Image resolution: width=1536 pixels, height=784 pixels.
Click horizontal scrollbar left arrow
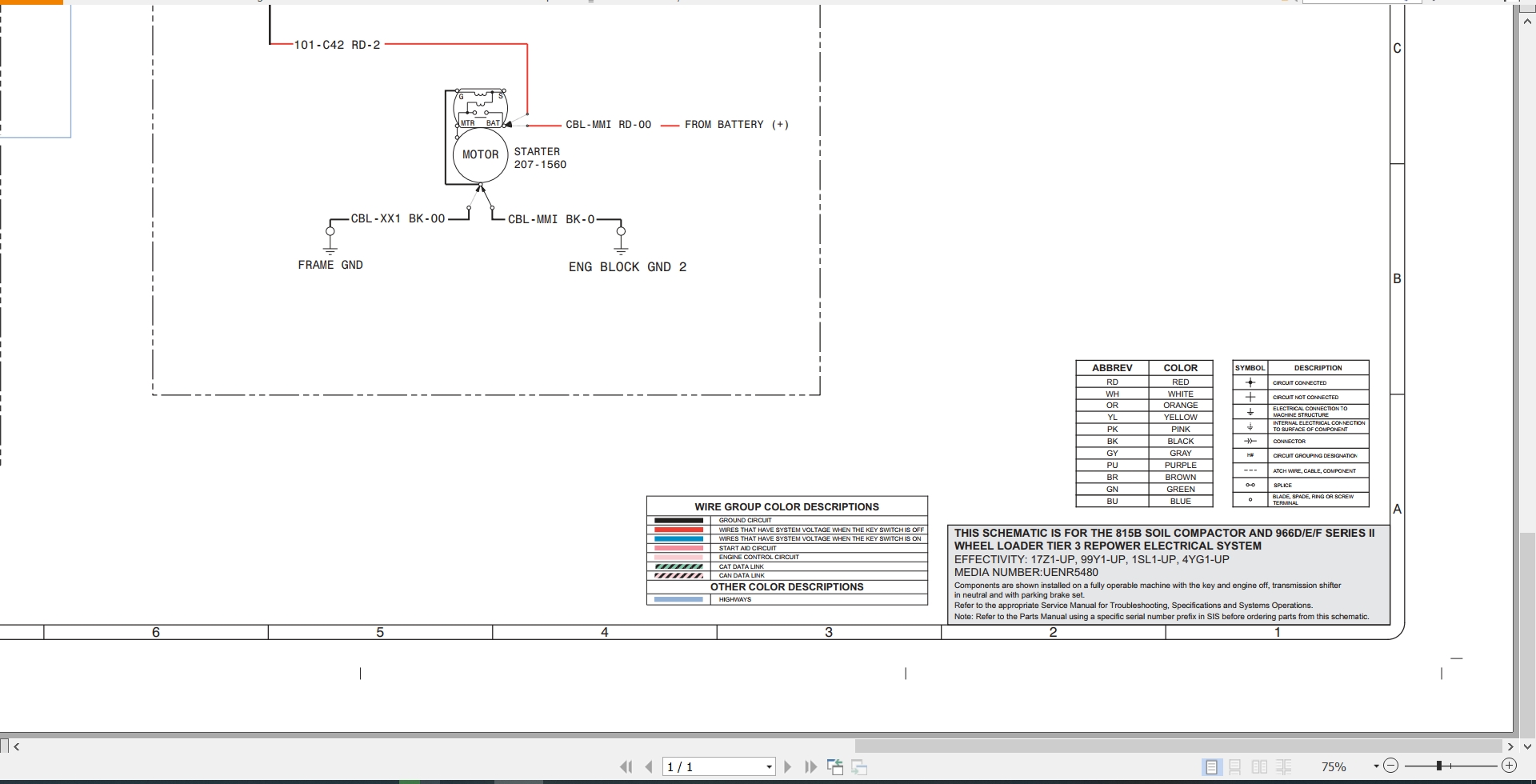click(x=17, y=746)
